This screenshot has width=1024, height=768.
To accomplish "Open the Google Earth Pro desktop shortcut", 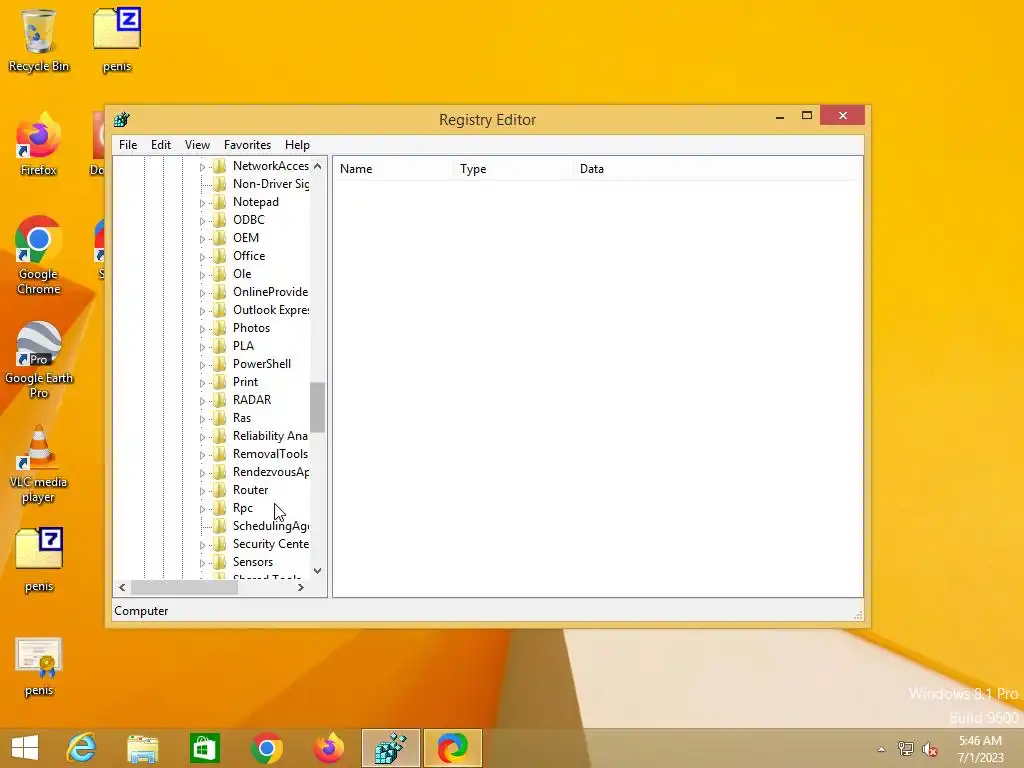I will (x=39, y=360).
